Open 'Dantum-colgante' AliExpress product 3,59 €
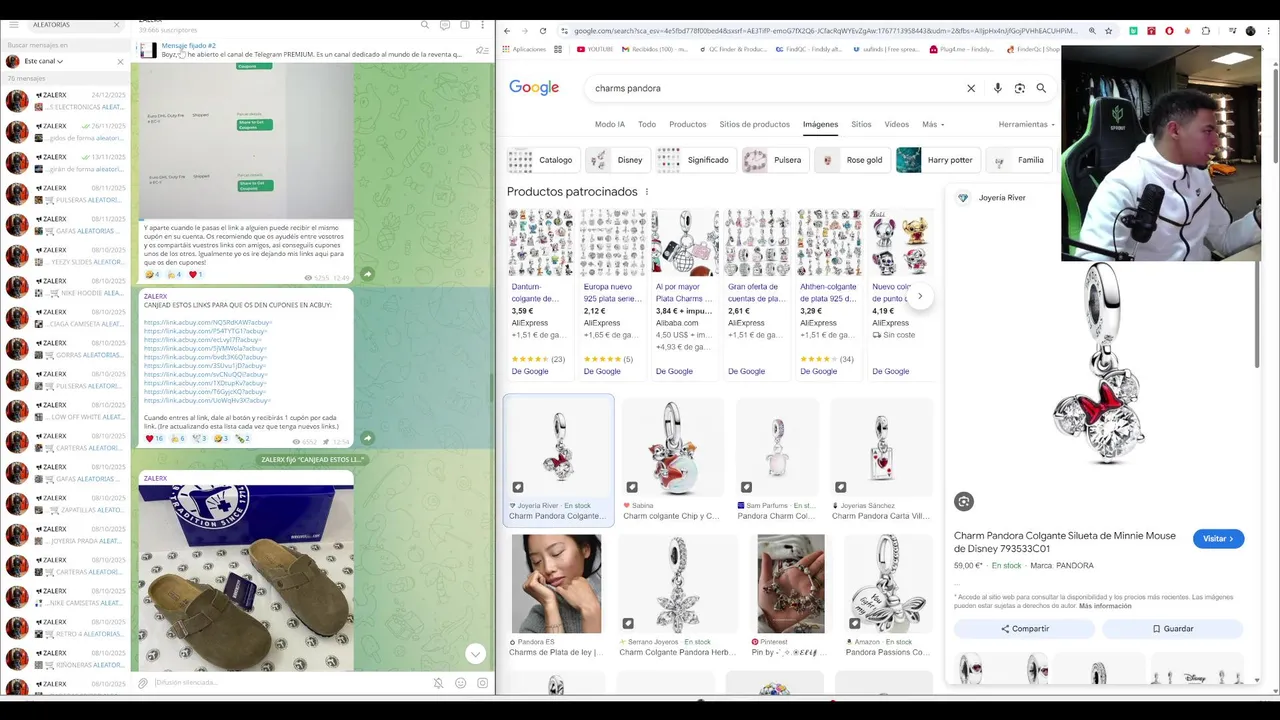1280x720 pixels. tap(541, 292)
